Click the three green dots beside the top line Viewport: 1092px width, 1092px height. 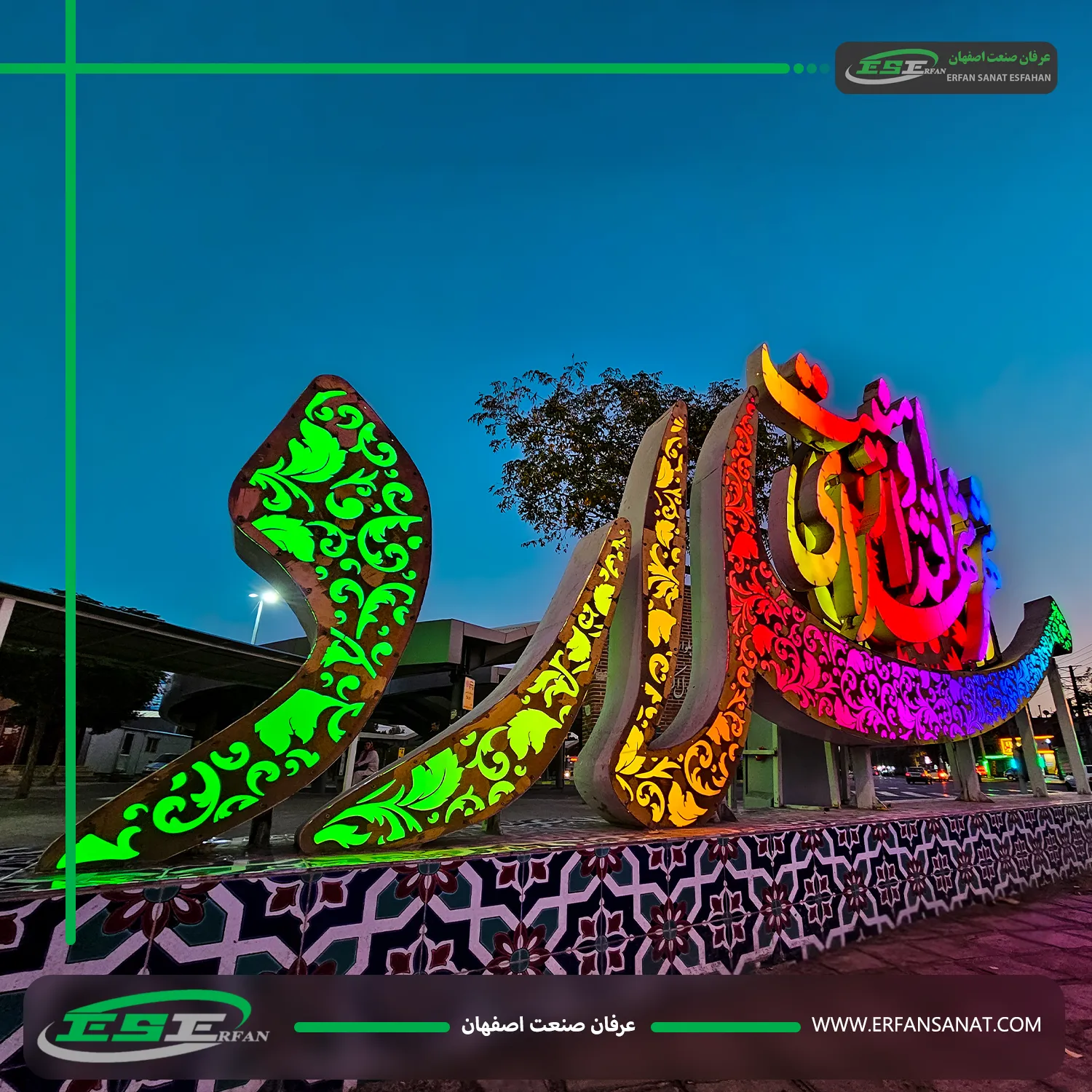(x=811, y=68)
